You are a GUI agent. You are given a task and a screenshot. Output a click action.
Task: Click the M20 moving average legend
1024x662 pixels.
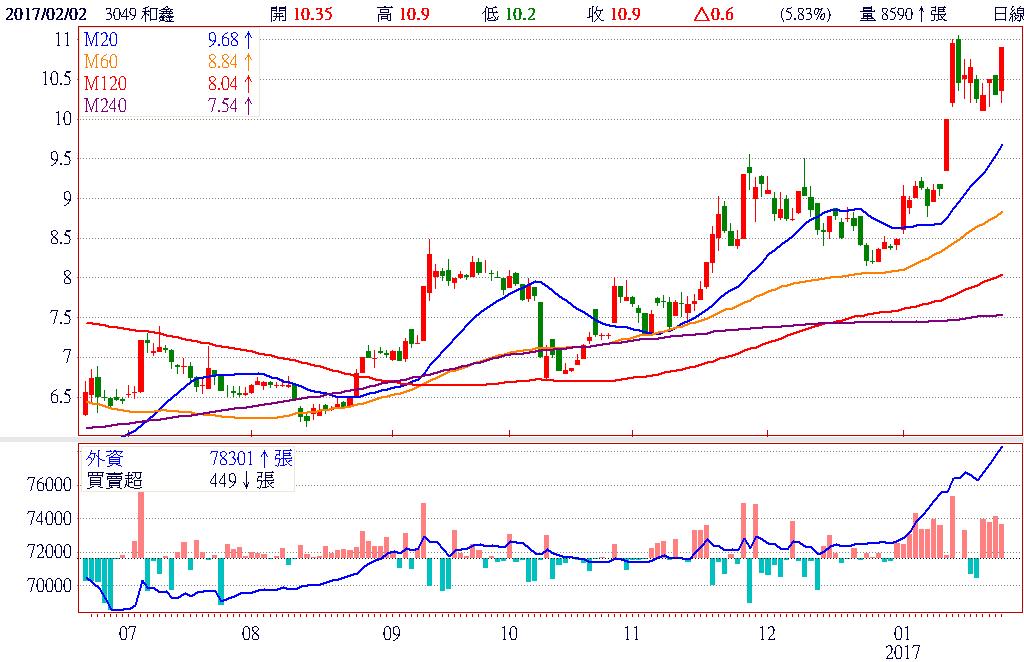(x=100, y=40)
